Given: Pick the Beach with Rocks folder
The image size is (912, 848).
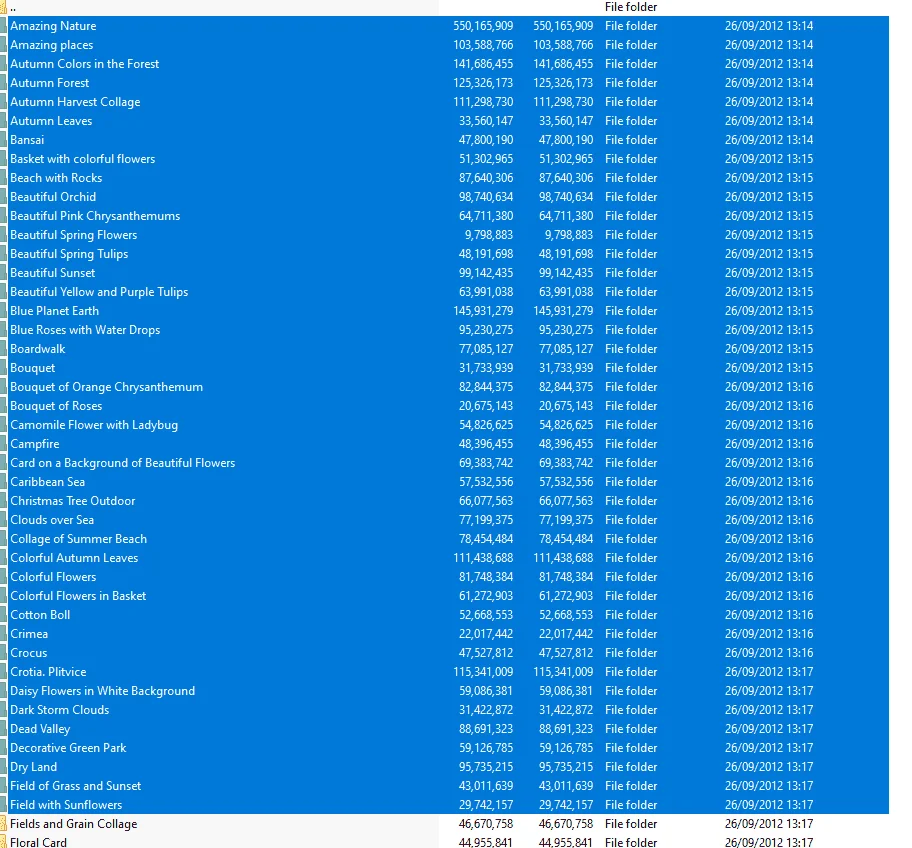Looking at the screenshot, I should [x=56, y=178].
